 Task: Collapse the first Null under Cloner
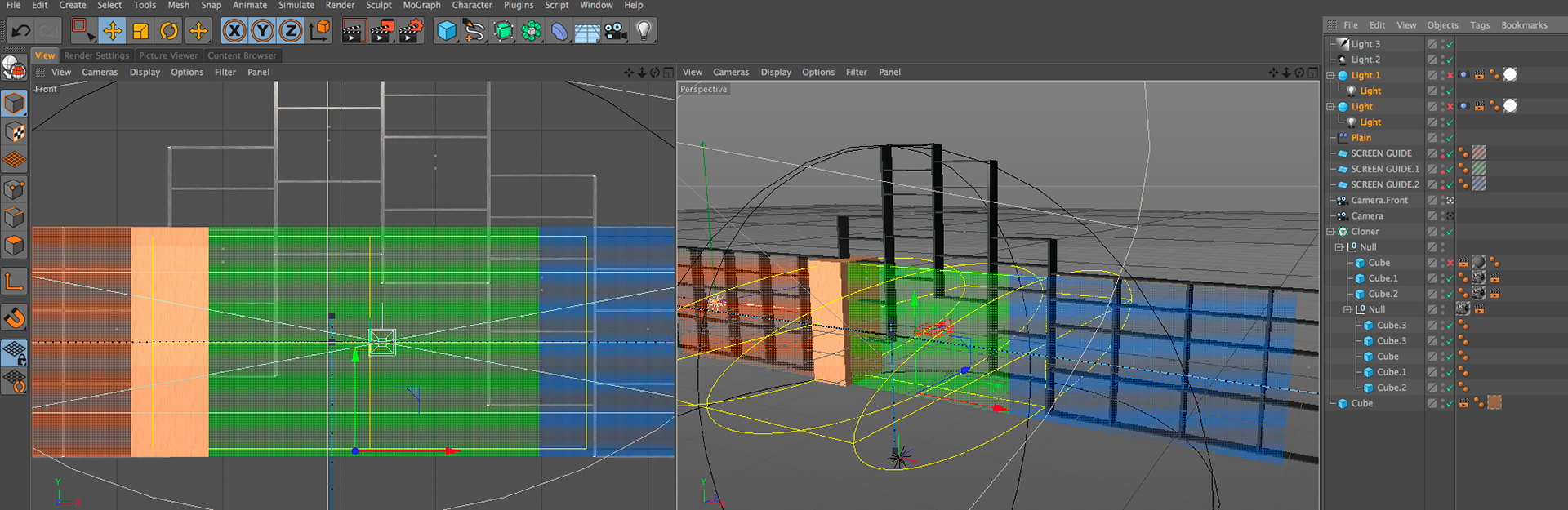pos(1339,247)
